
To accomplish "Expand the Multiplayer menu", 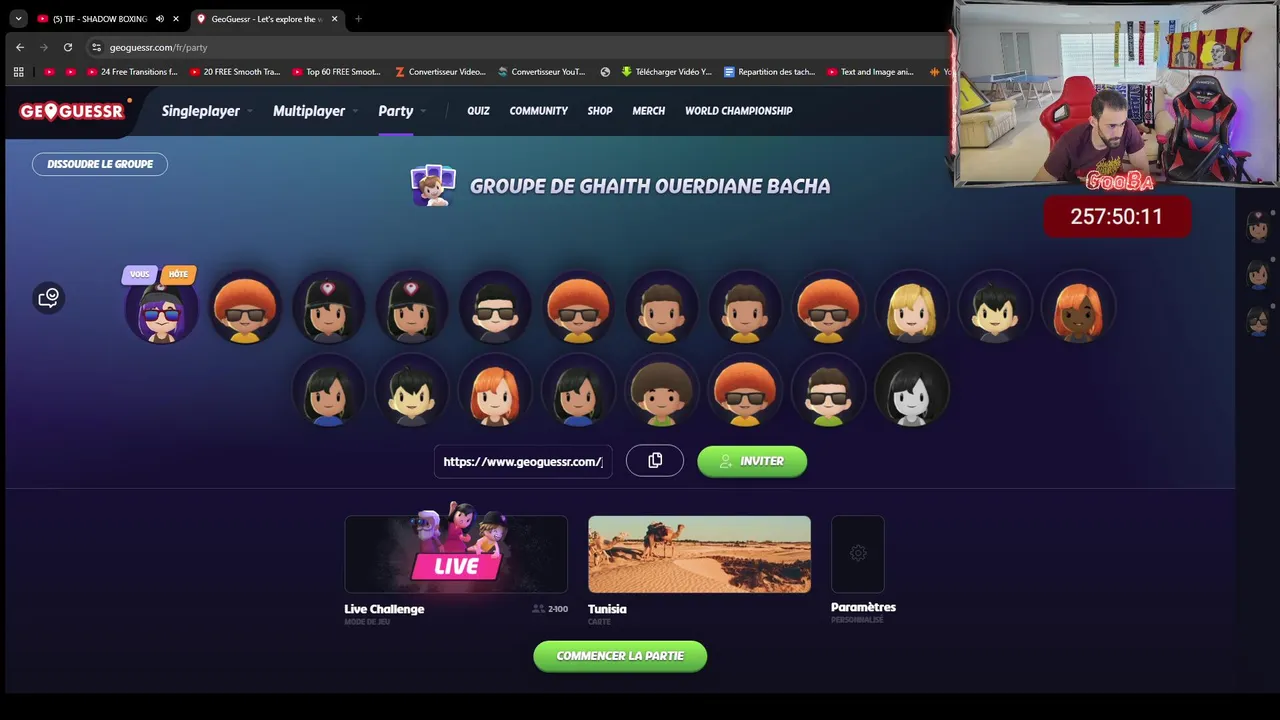I will pos(315,111).
